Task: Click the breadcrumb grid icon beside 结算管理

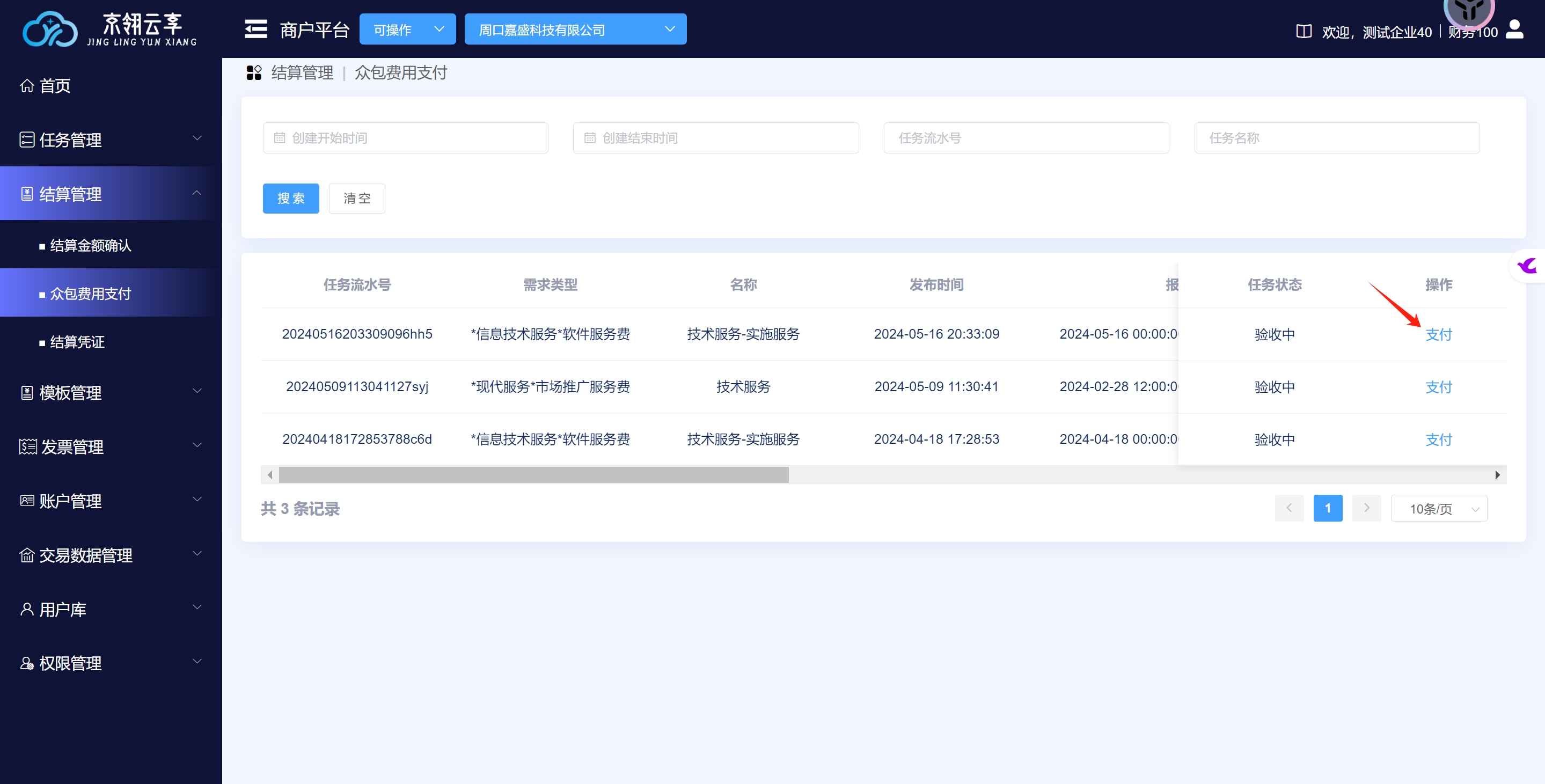Action: 254,72
